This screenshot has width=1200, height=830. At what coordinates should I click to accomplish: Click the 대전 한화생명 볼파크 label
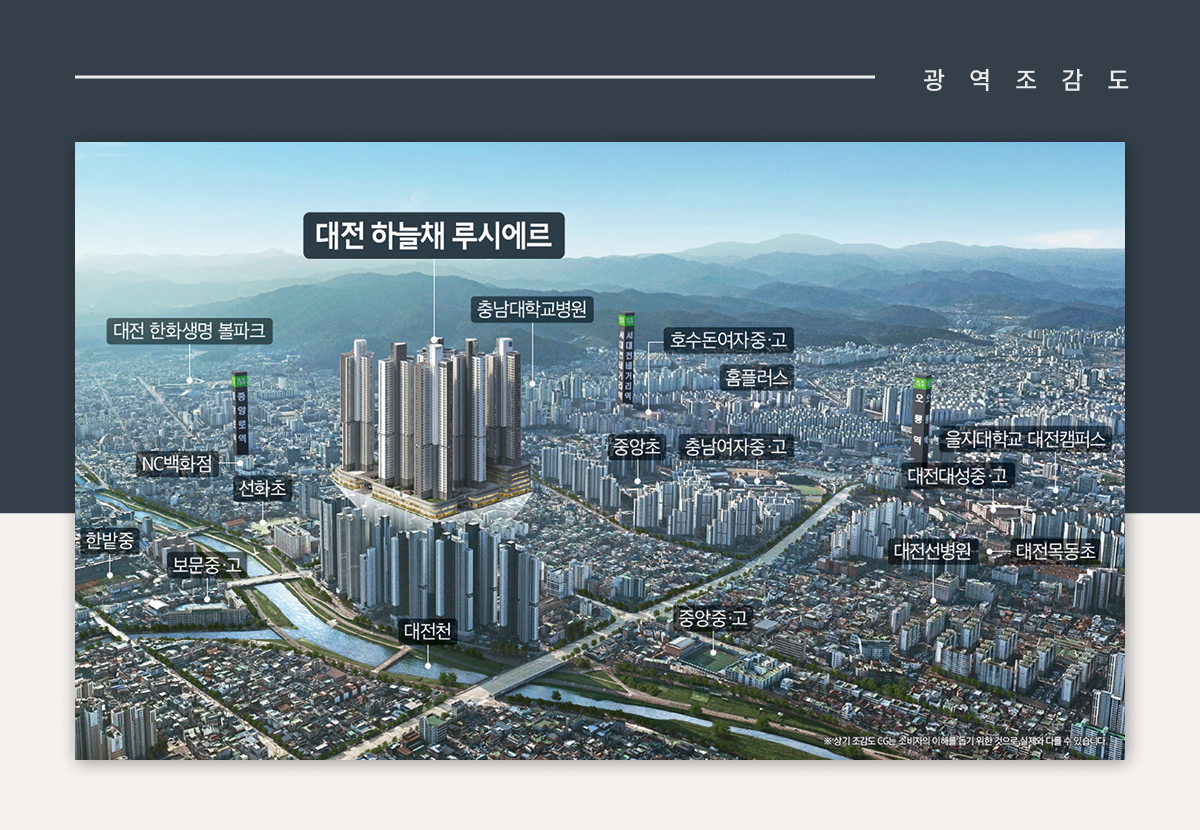pos(190,331)
